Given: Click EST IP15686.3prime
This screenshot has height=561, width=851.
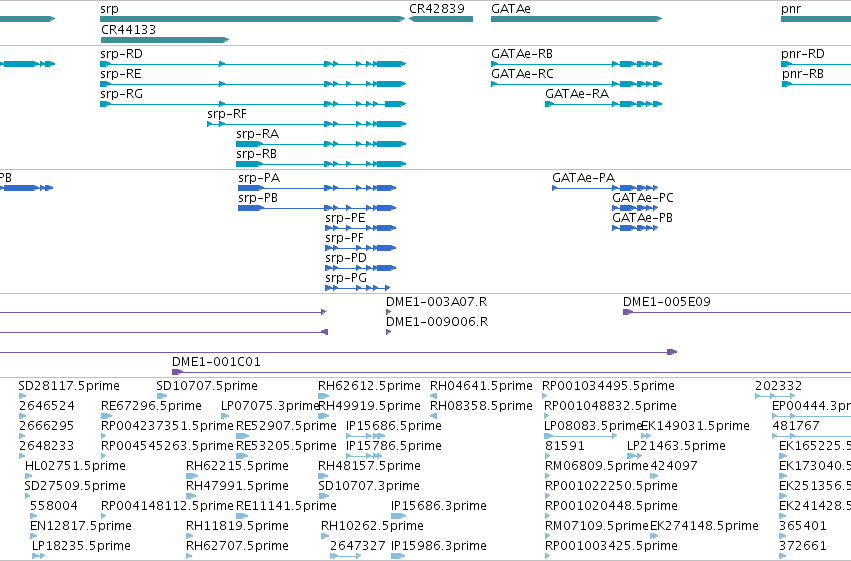Looking at the screenshot, I should click(x=399, y=516).
